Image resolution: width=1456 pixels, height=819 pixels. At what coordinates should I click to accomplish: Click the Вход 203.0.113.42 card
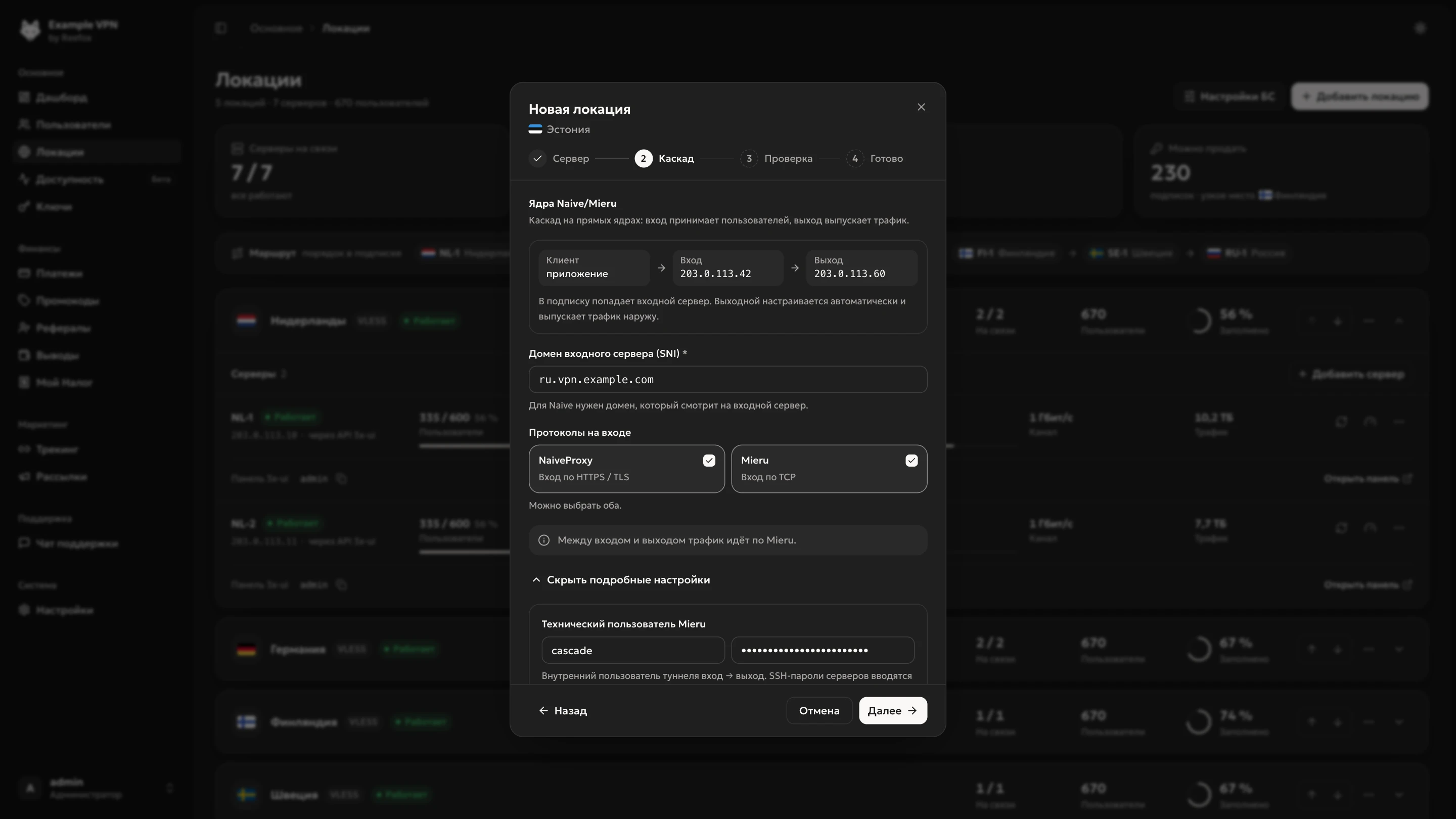727,267
